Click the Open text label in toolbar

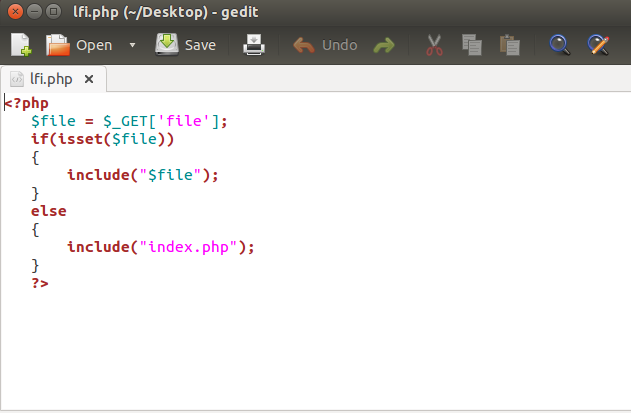point(94,45)
